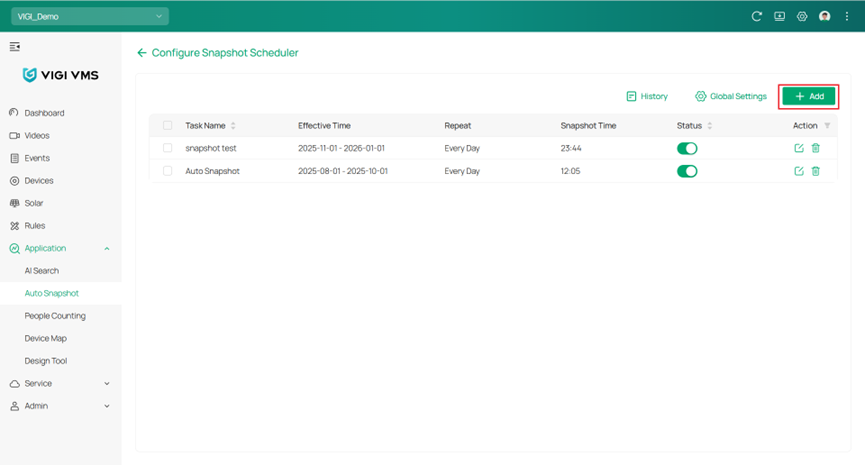The image size is (865, 465).
Task: Click the Application icon in sidebar
Action: 14,248
